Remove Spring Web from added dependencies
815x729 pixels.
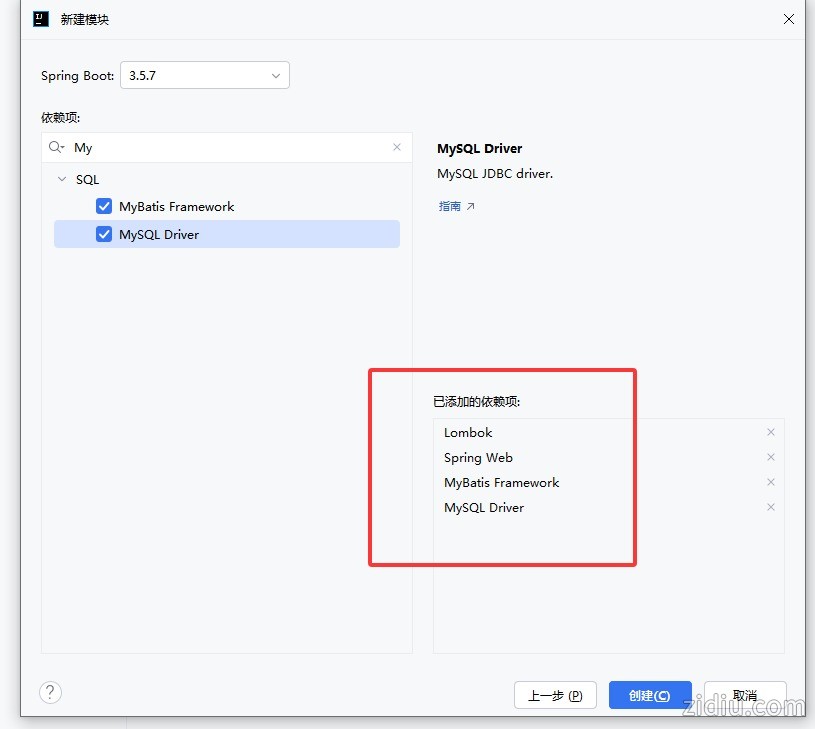(x=770, y=457)
